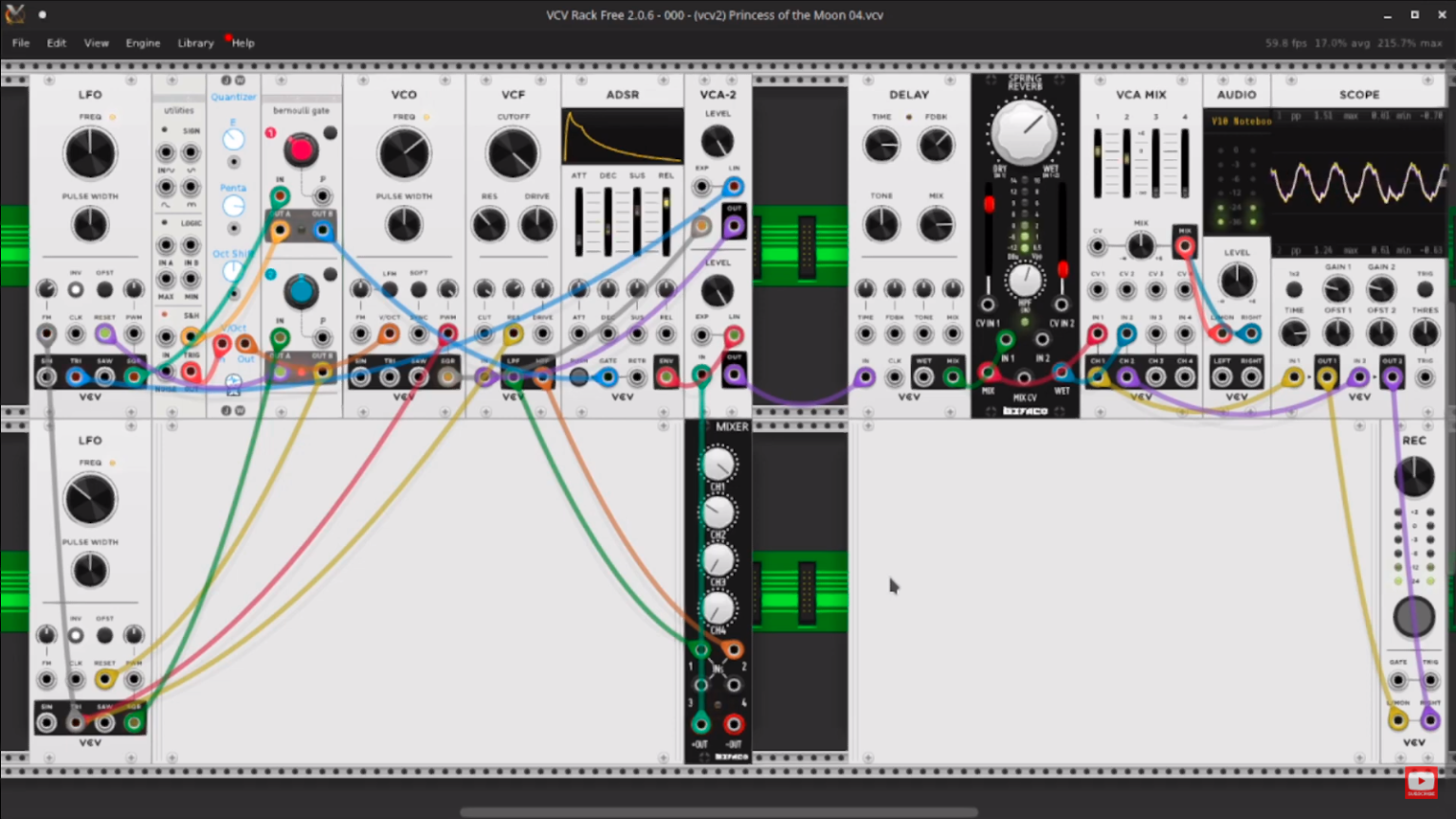Open the File menu
This screenshot has width=1456, height=819.
21,43
